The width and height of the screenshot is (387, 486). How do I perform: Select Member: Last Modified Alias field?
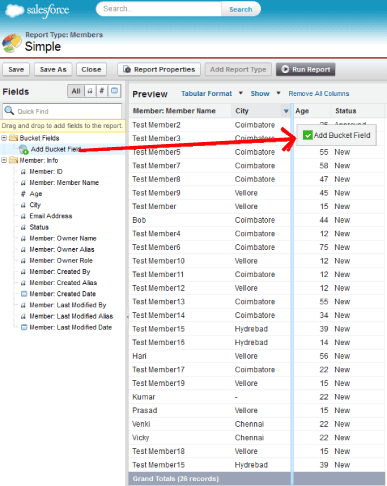tap(71, 316)
